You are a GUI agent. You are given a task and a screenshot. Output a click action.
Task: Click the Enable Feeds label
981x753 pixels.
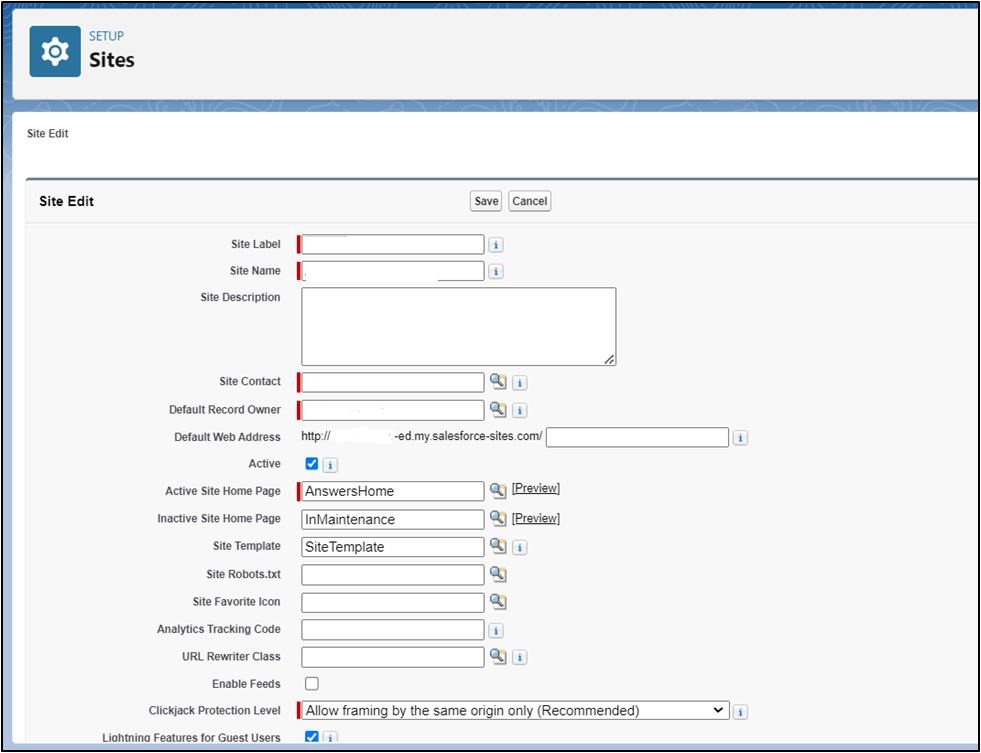pyautogui.click(x=246, y=684)
